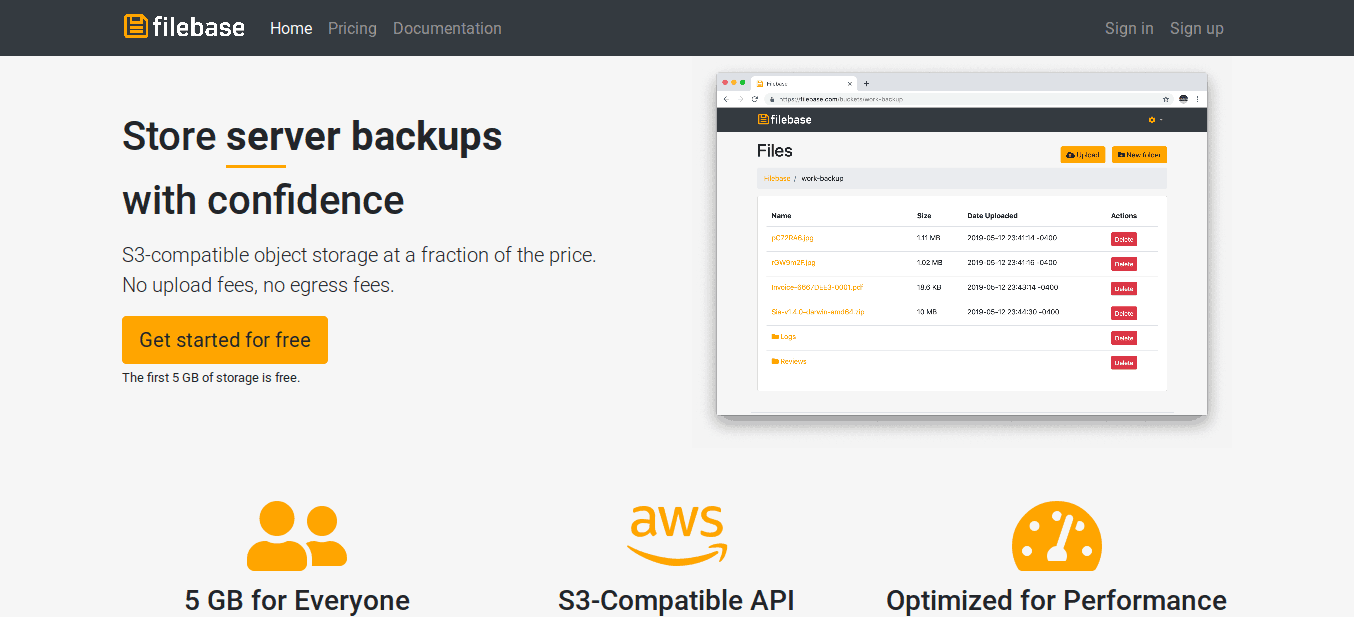
Task: Click the reload icon in the preview browser
Action: click(754, 99)
